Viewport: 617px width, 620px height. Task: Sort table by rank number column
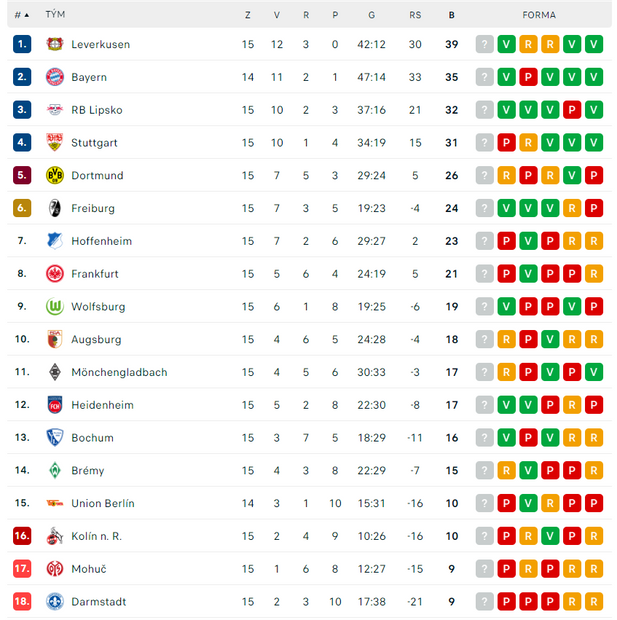tap(22, 15)
